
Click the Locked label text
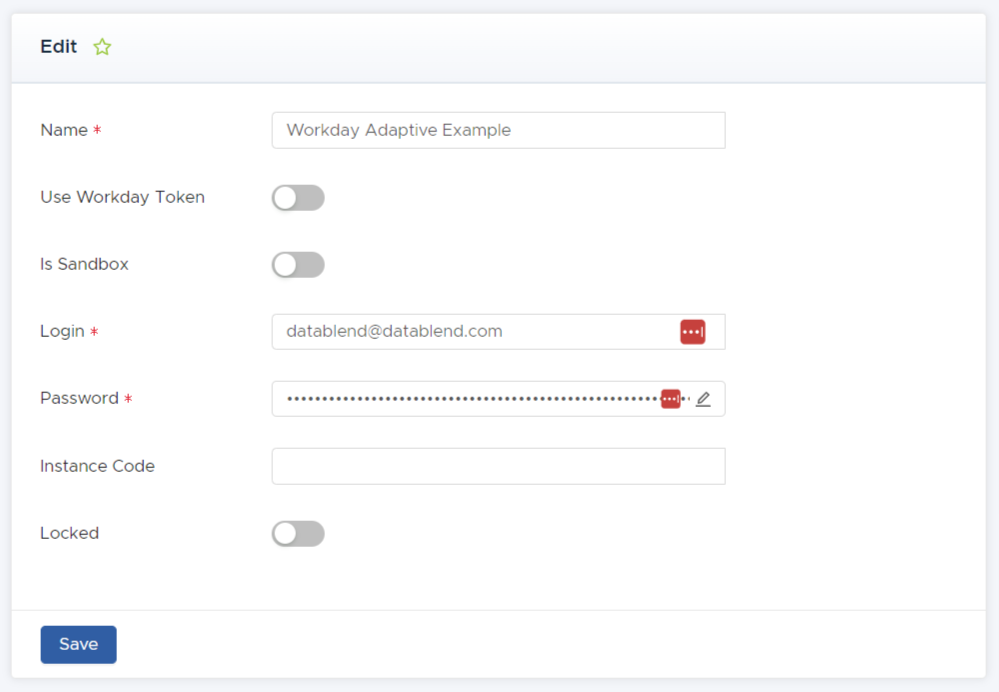[69, 534]
